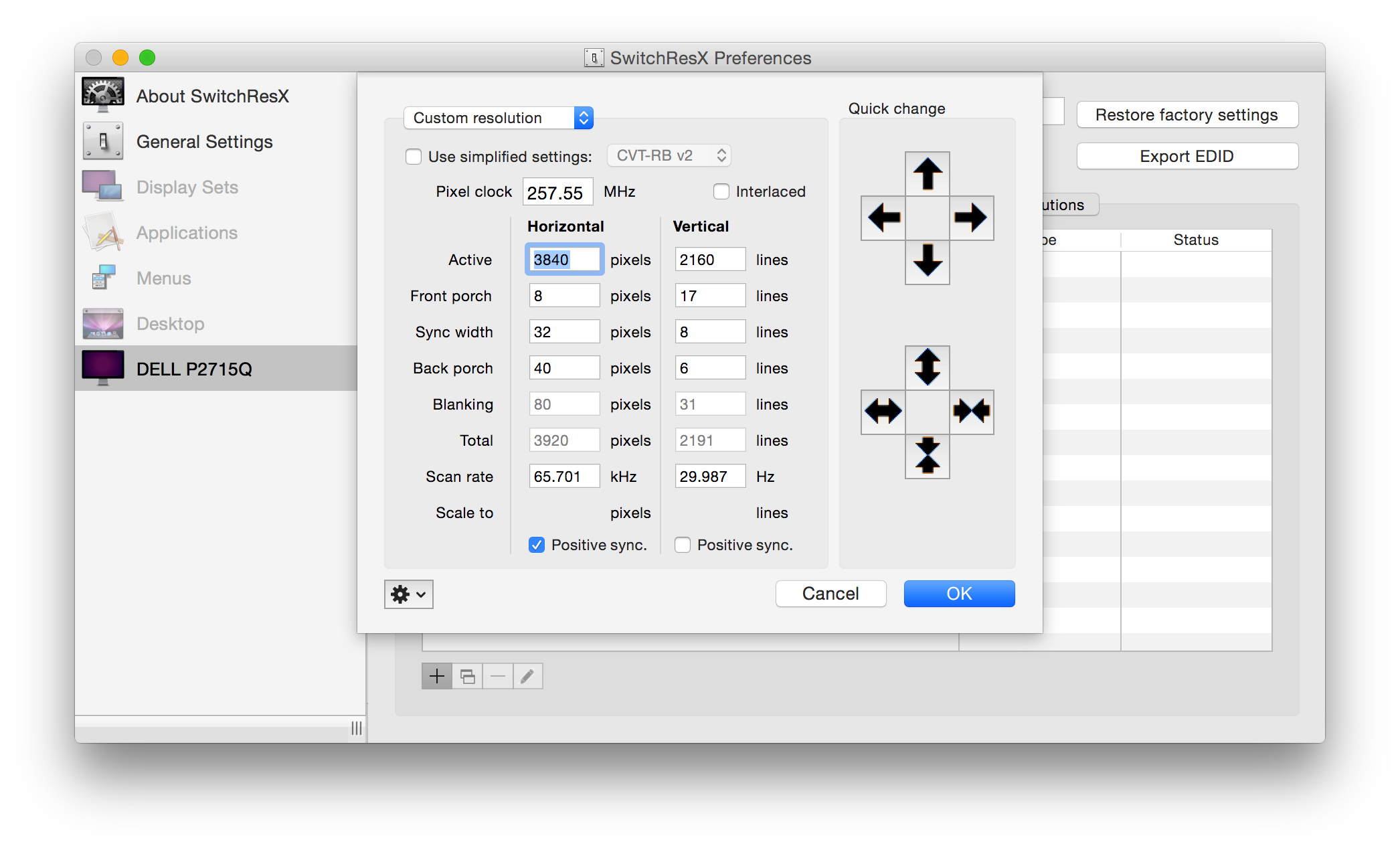
Task: Open General Settings in sidebar
Action: (x=215, y=141)
